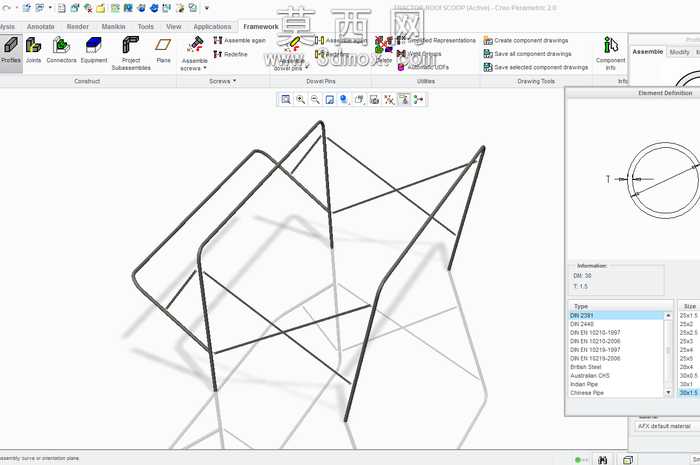The height and width of the screenshot is (465, 700).
Task: Click Save all component drawings
Action: coord(528,54)
